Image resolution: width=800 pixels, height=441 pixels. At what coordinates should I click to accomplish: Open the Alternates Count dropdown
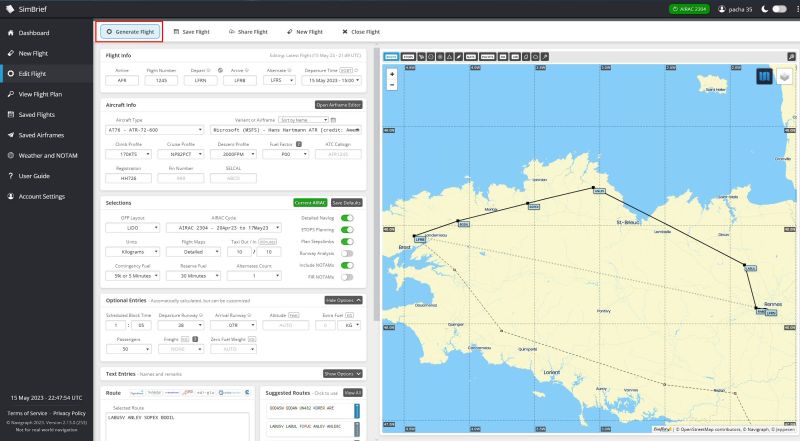[x=254, y=276]
